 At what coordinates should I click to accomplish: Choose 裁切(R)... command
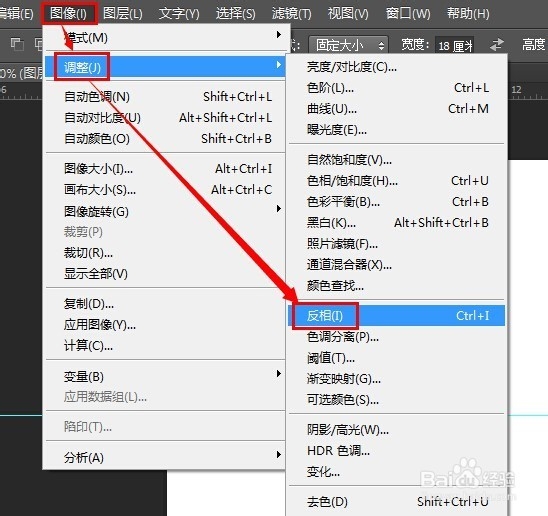pyautogui.click(x=166, y=253)
